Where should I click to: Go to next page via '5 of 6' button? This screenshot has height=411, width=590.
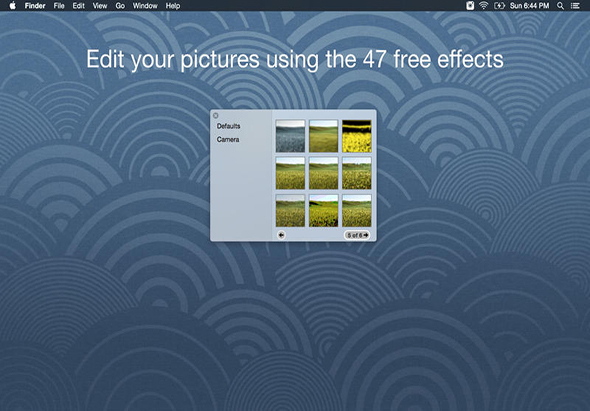[357, 235]
